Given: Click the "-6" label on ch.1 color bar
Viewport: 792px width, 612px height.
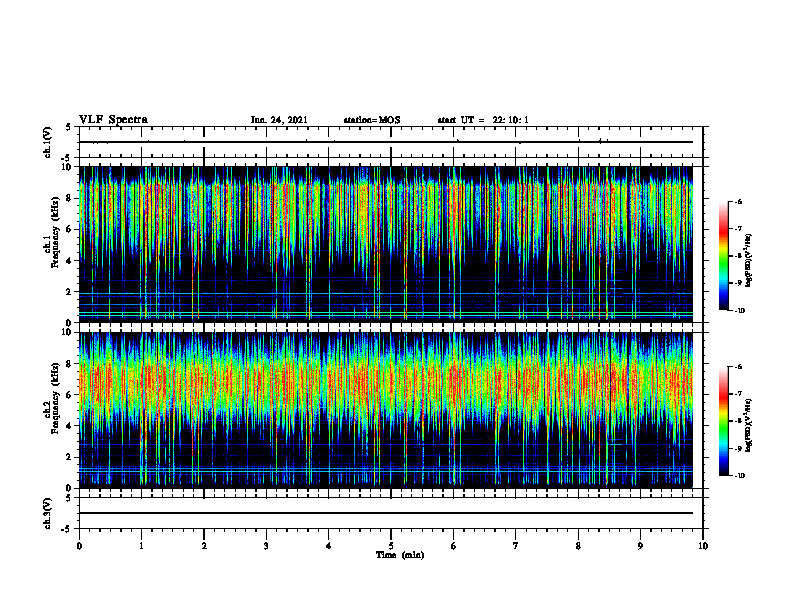Looking at the screenshot, I should point(738,201).
